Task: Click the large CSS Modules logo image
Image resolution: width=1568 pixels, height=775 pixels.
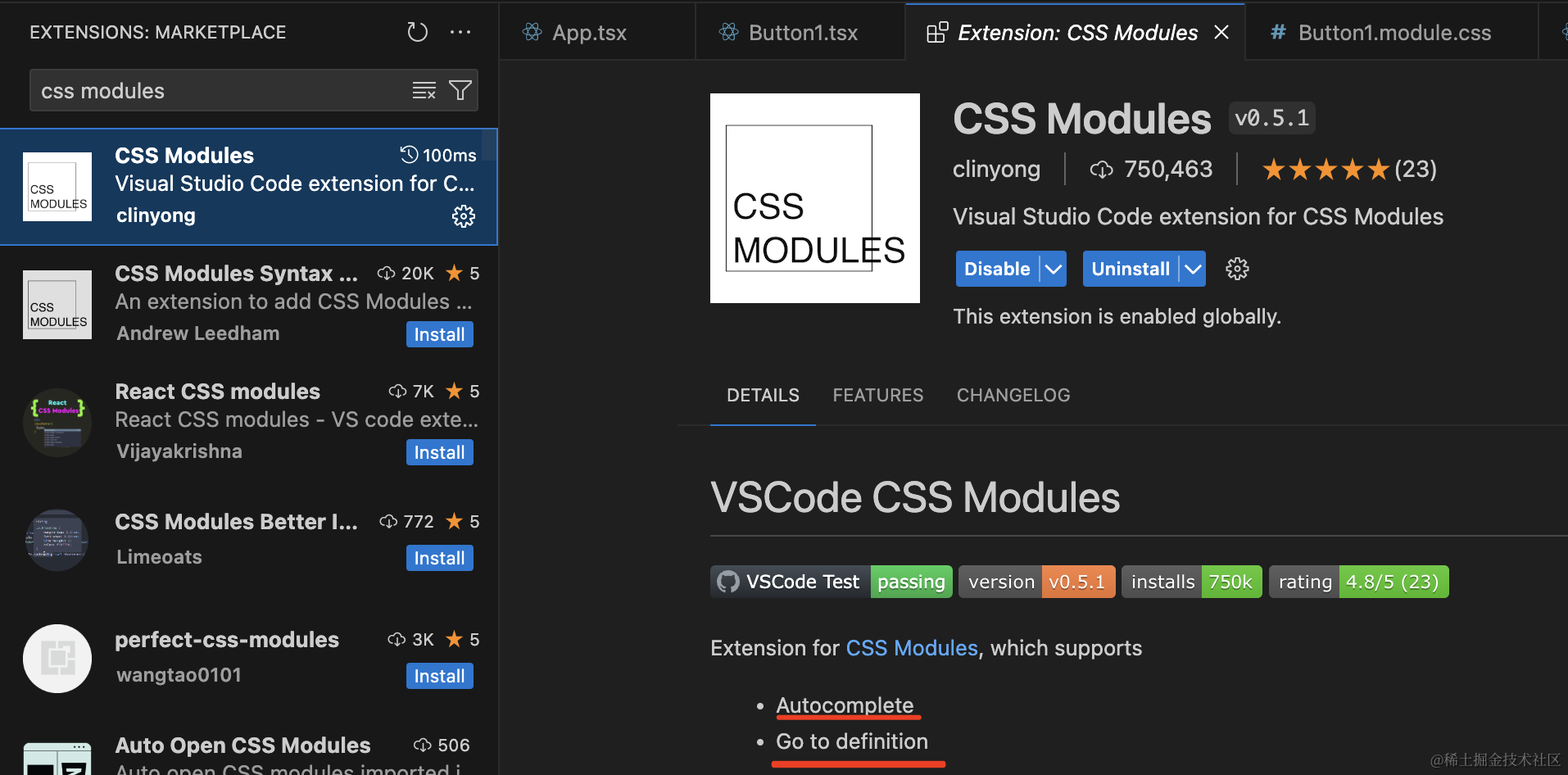Action: click(x=815, y=198)
